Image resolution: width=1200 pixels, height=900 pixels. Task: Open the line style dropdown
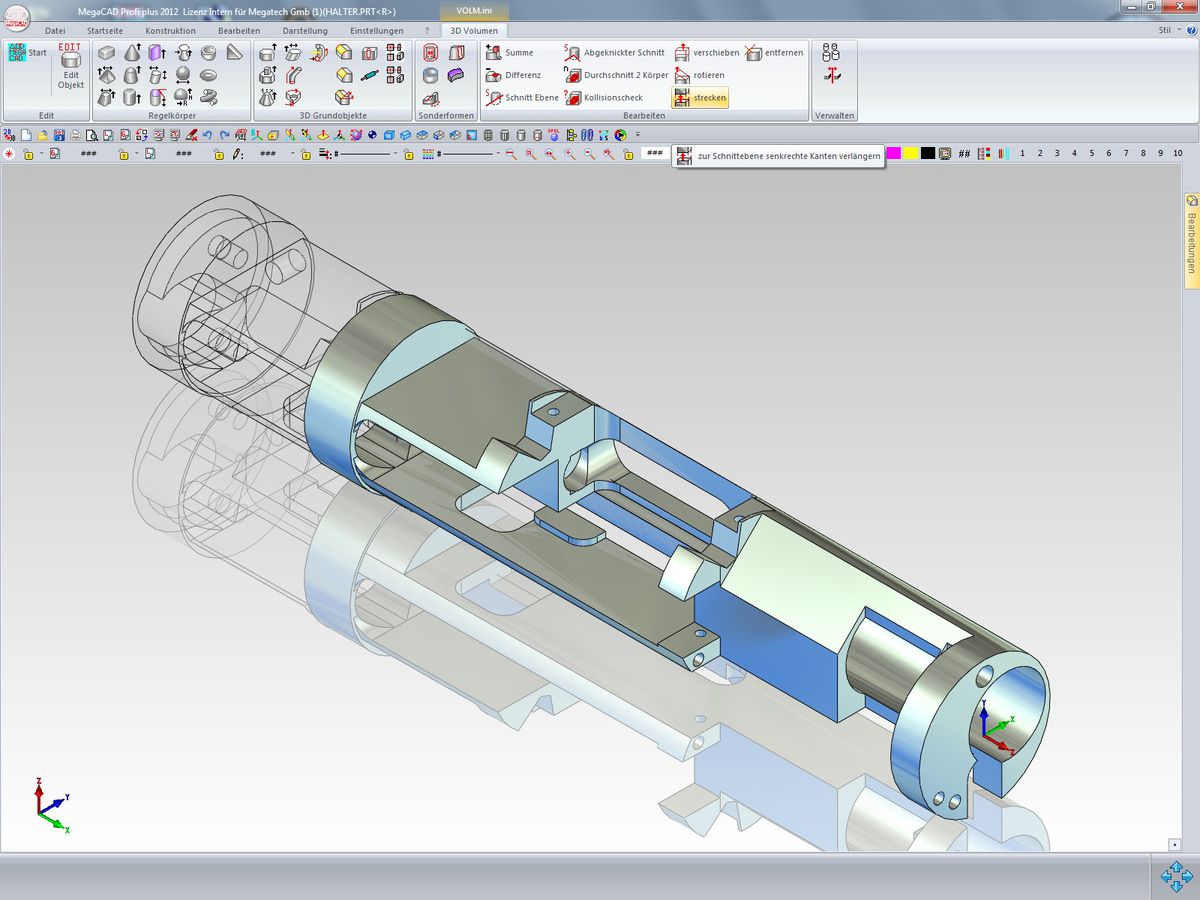coord(395,154)
